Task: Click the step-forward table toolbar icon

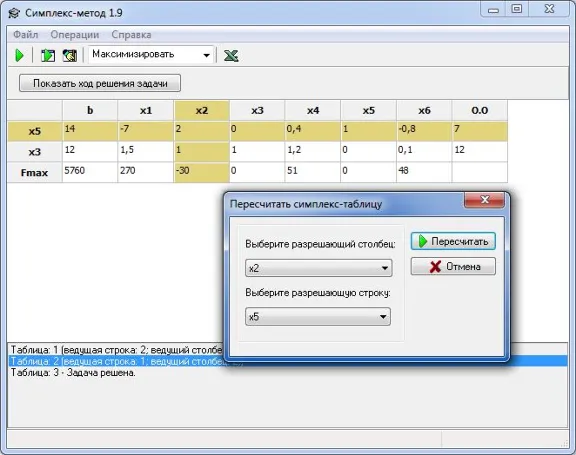Action: tap(48, 55)
